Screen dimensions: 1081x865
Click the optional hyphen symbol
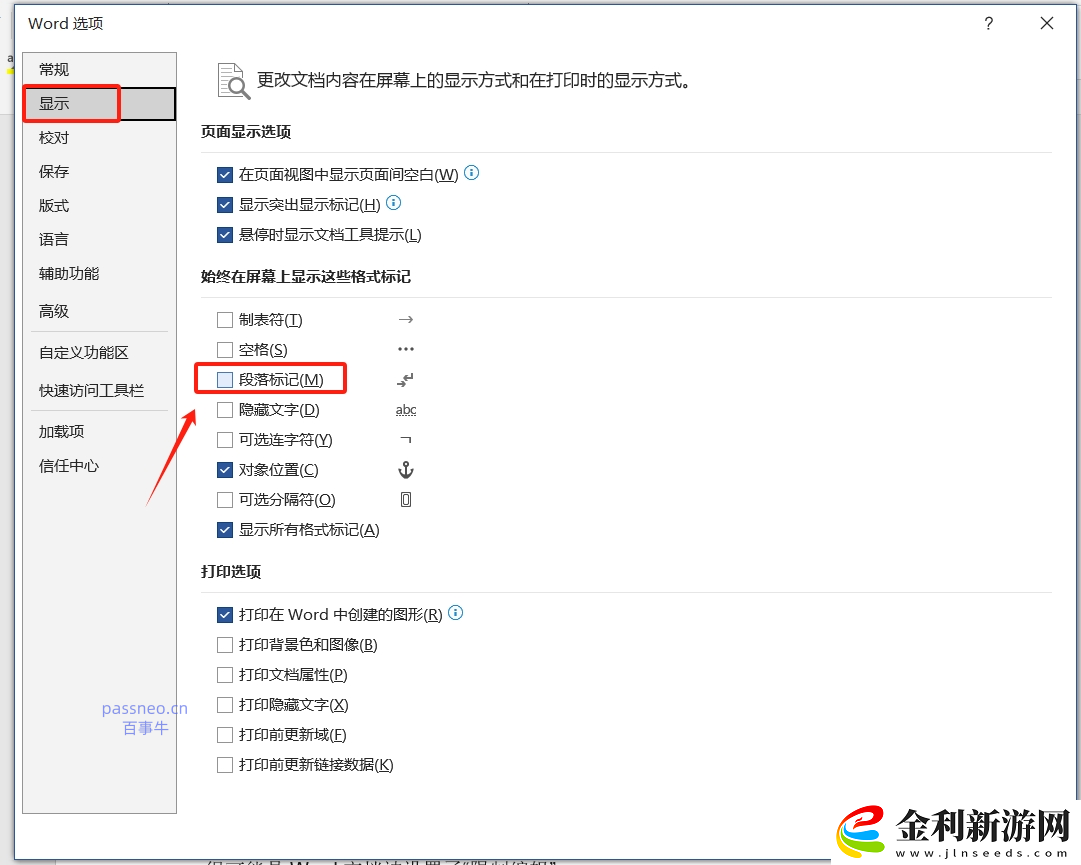(406, 439)
